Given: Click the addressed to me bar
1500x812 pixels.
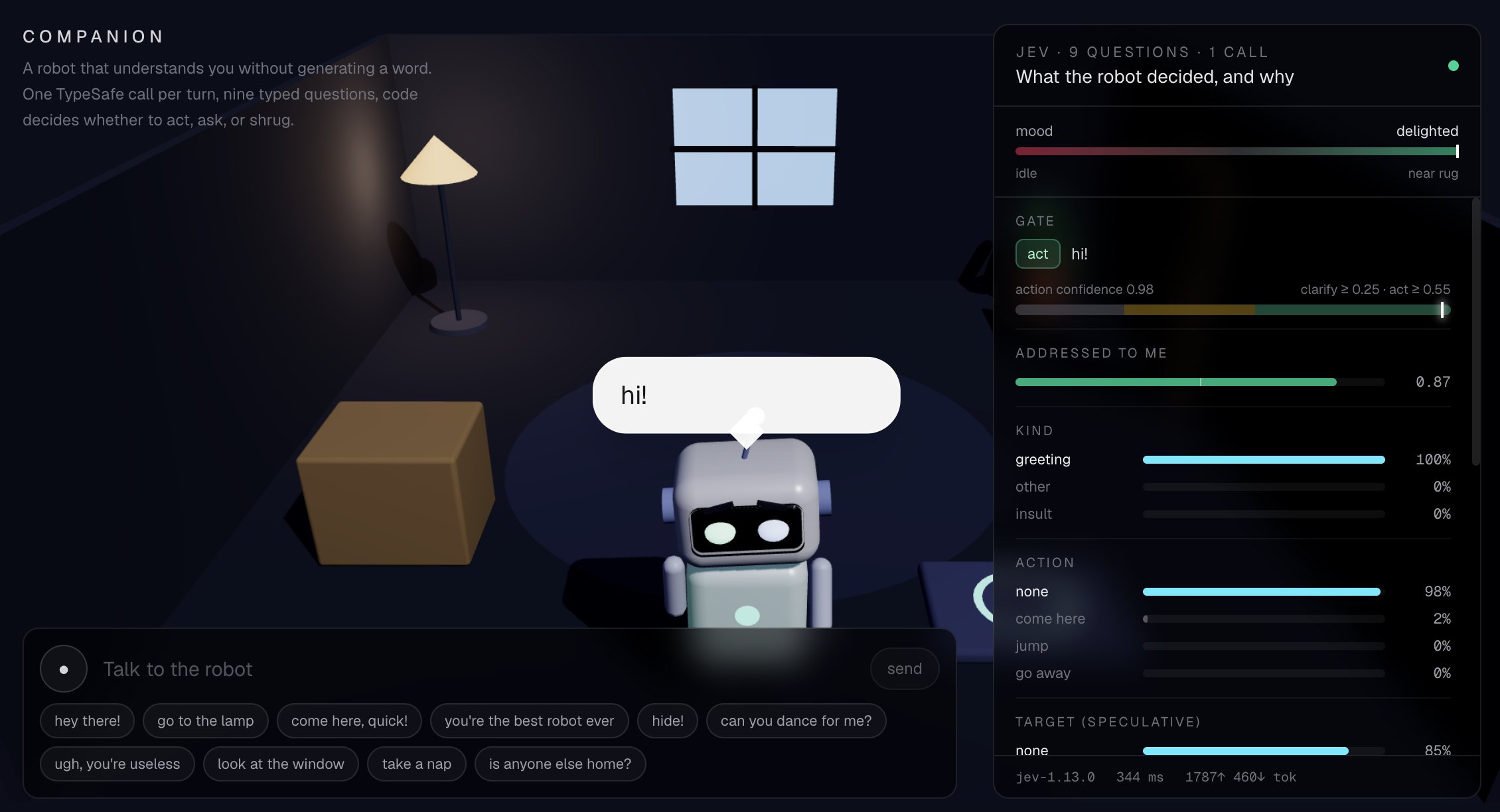Looking at the screenshot, I should pos(1200,382).
